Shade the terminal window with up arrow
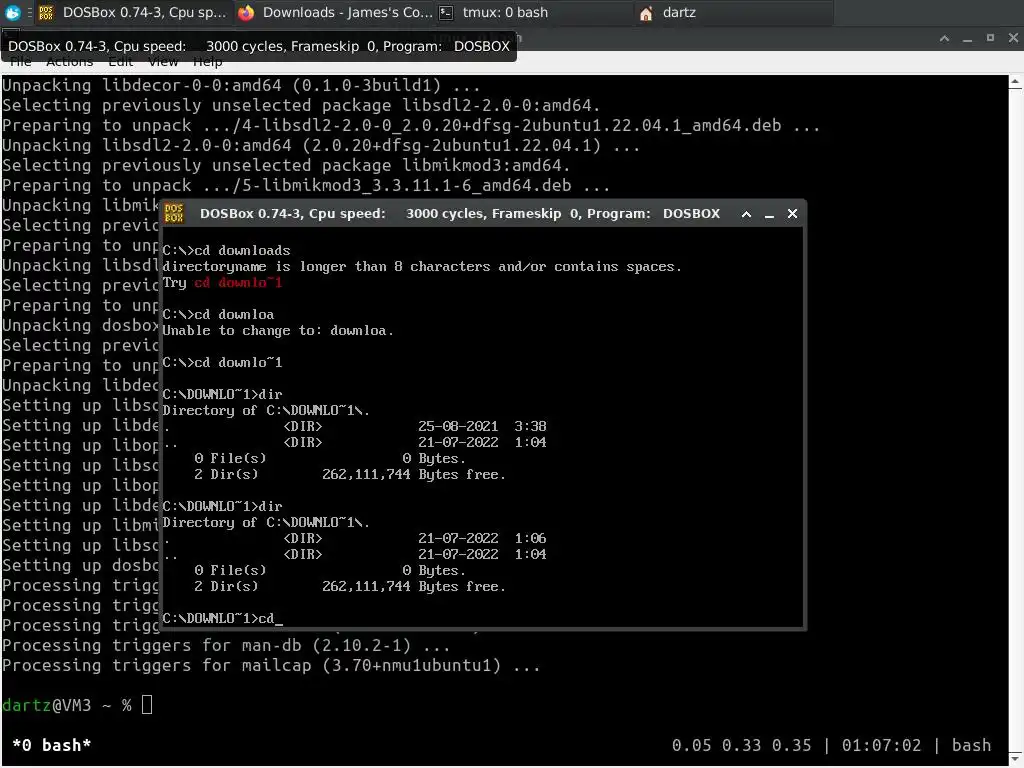Screen dimensions: 1024x768 (944, 38)
